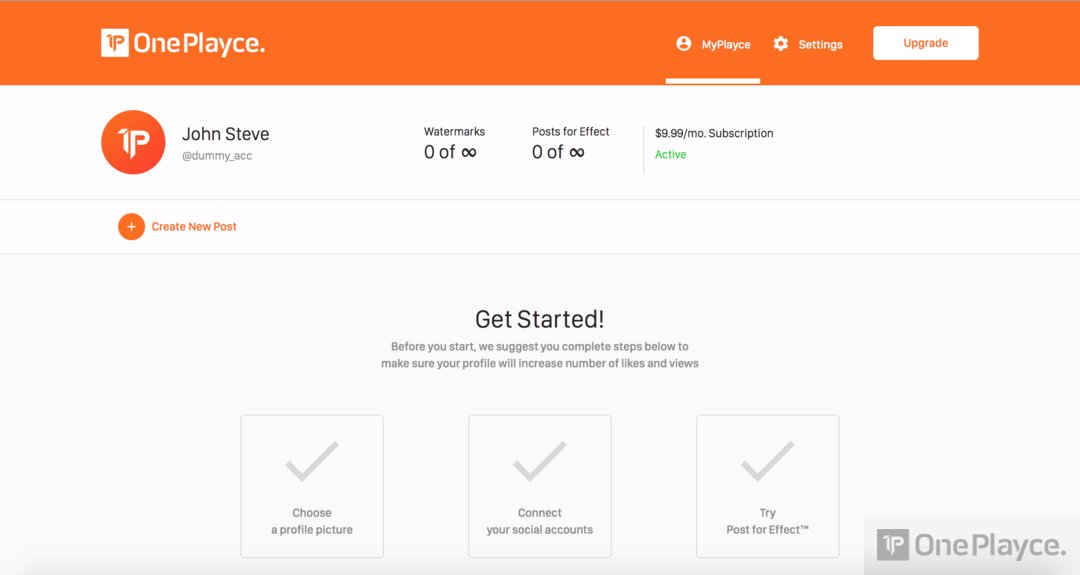Click the Watermarks count 0 of ∞
The image size is (1080, 575).
pyautogui.click(x=450, y=152)
